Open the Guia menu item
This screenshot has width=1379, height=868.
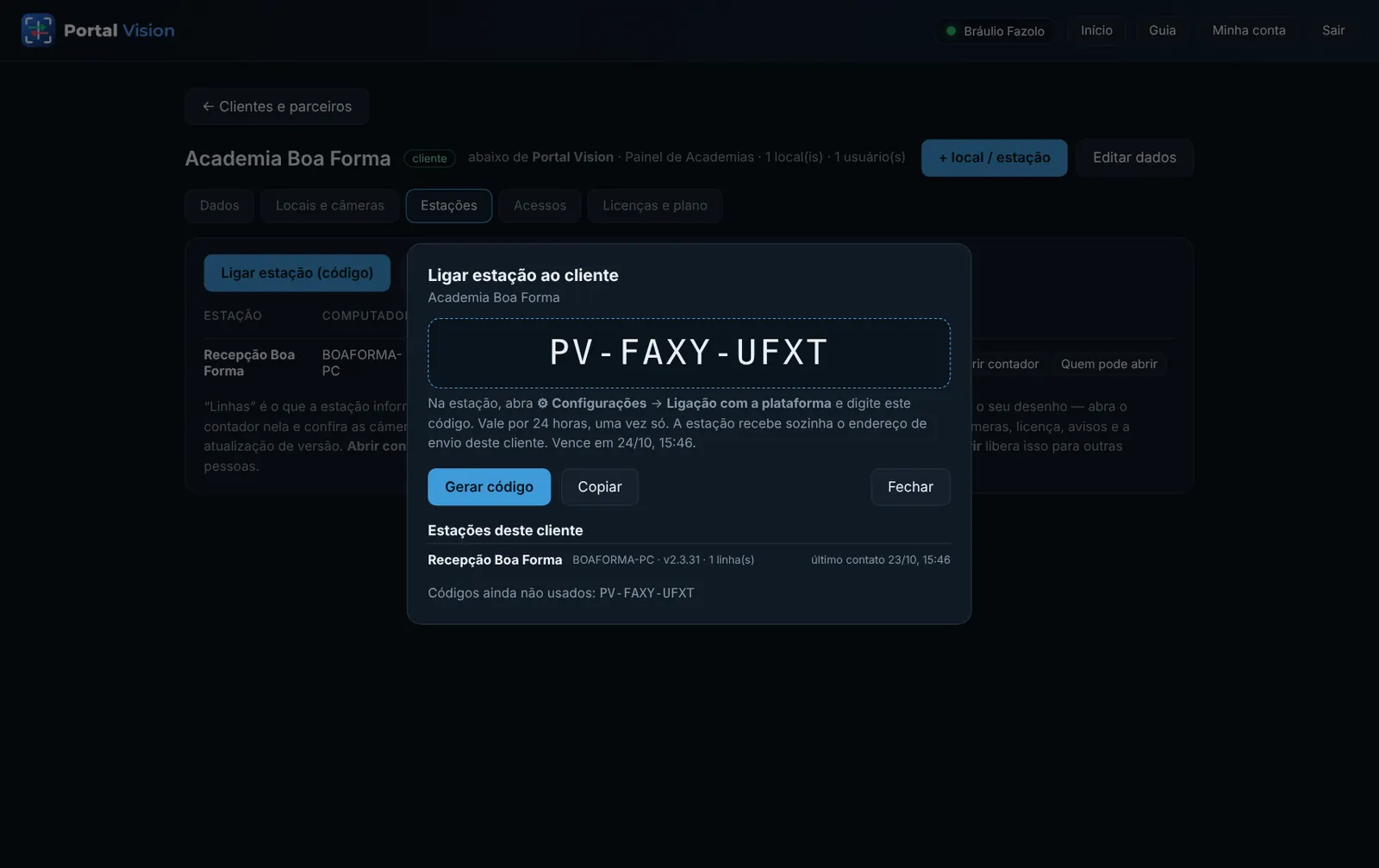(1162, 30)
